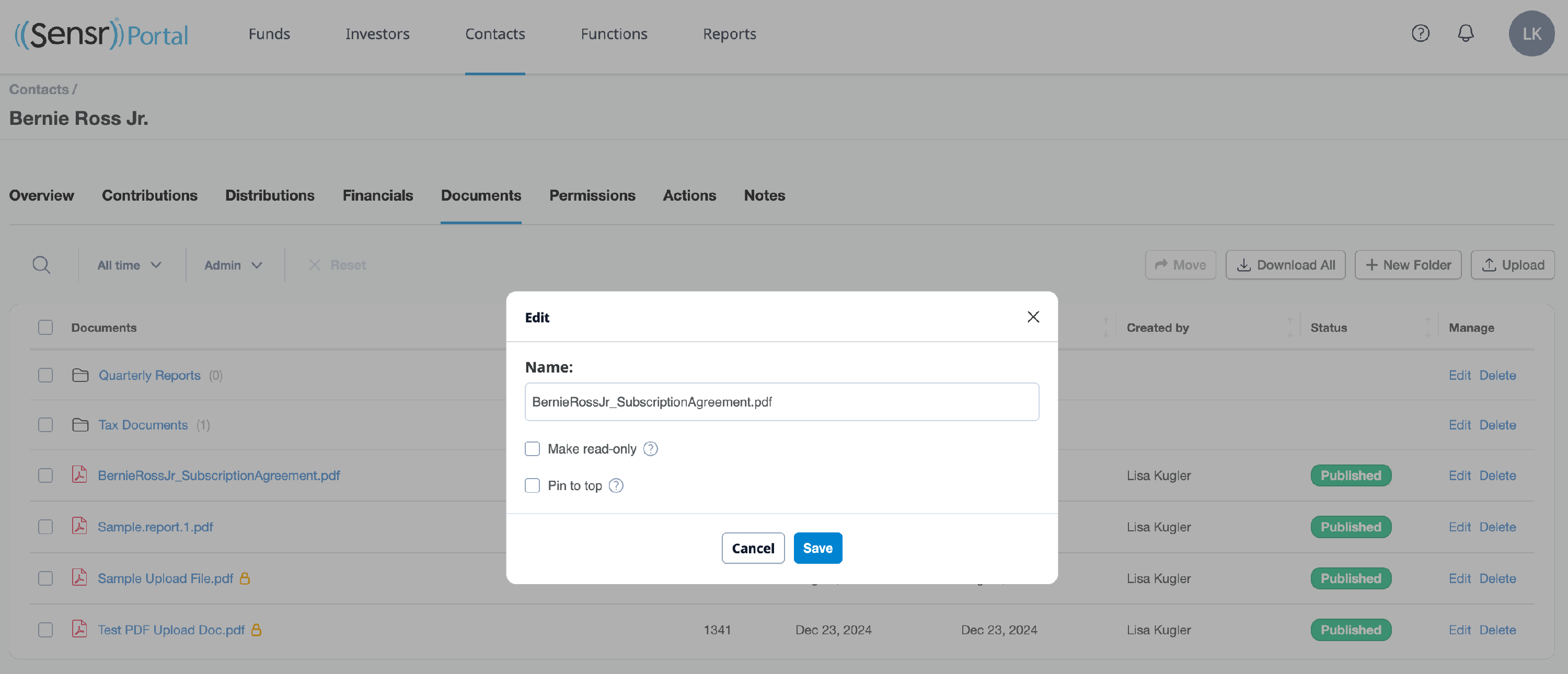Switch to the Overview tab
Viewport: 1568px width, 674px height.
pos(41,195)
